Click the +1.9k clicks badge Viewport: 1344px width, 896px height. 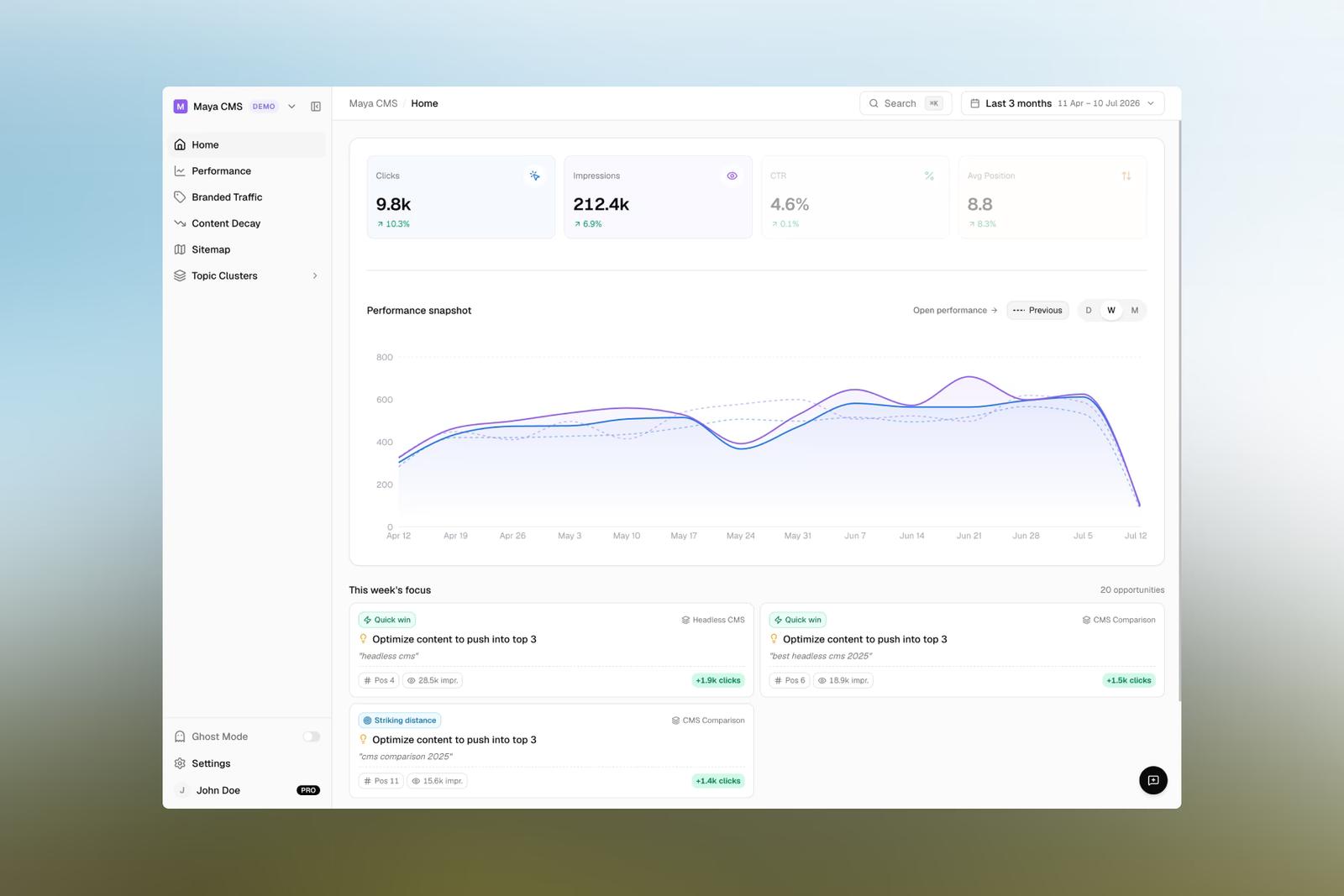718,680
